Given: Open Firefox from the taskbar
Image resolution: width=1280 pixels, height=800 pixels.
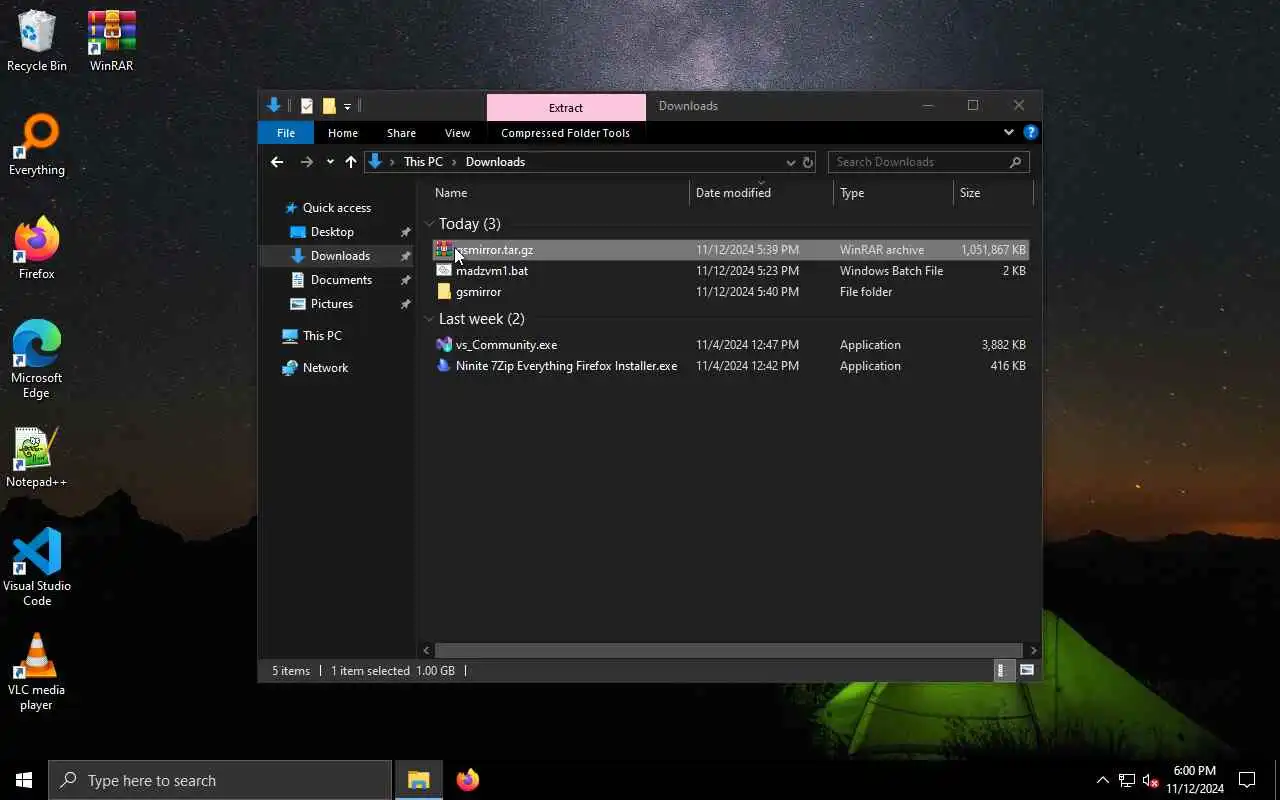Looking at the screenshot, I should tap(467, 780).
